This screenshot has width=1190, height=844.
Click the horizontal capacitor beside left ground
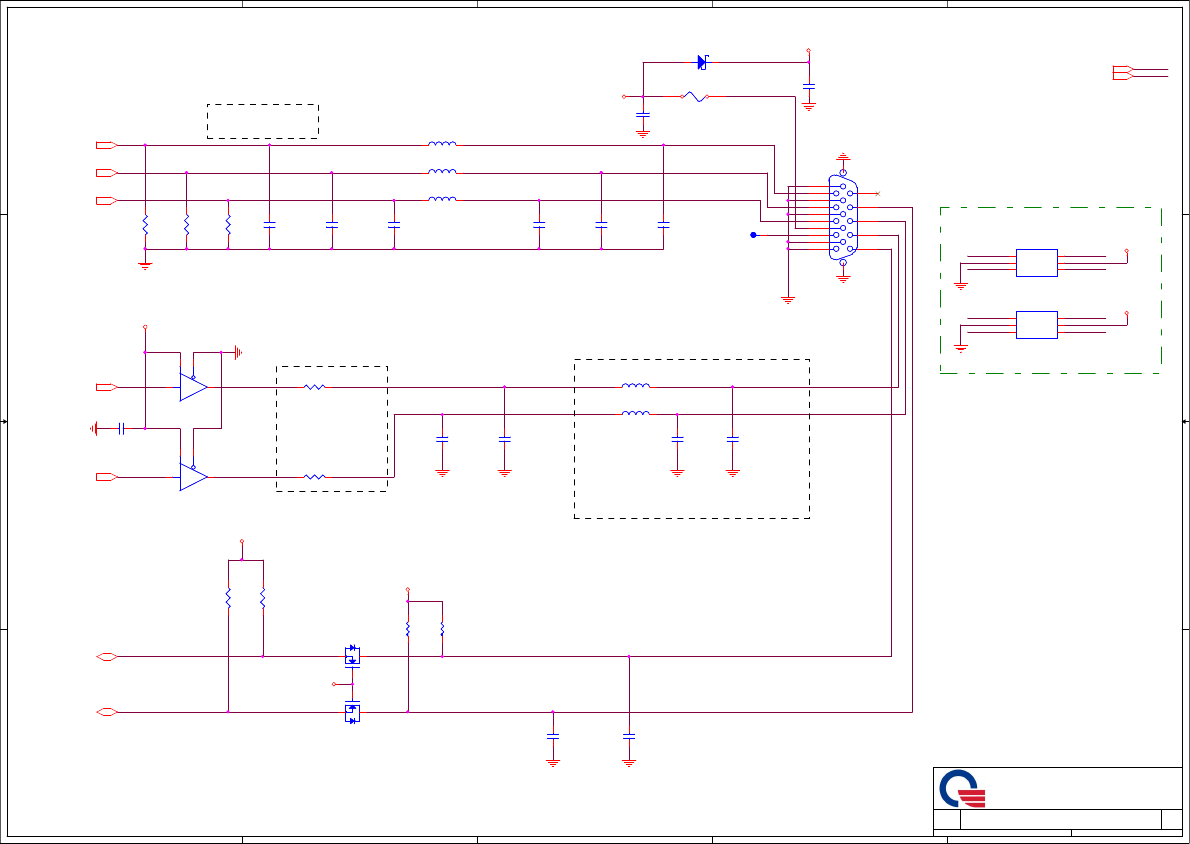(x=121, y=429)
